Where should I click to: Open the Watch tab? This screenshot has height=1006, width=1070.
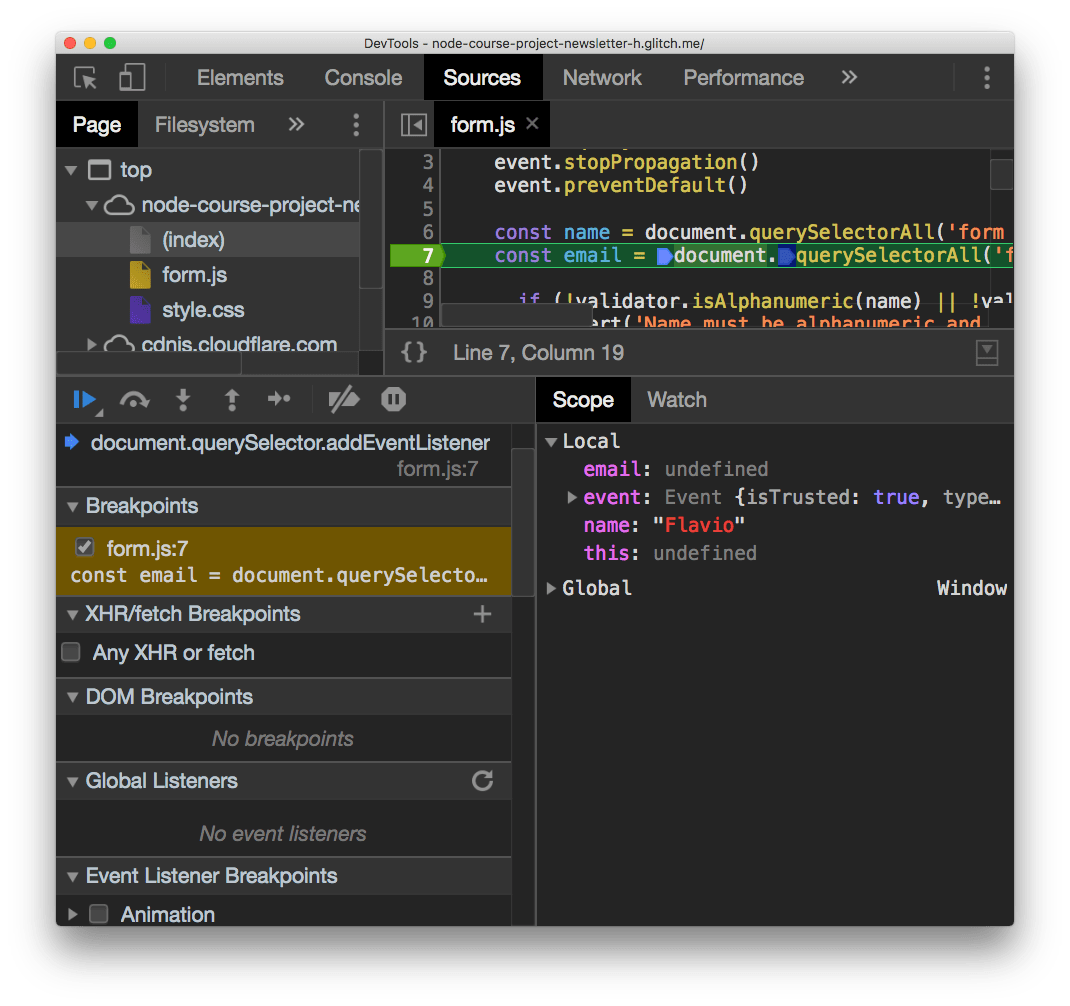click(x=676, y=400)
